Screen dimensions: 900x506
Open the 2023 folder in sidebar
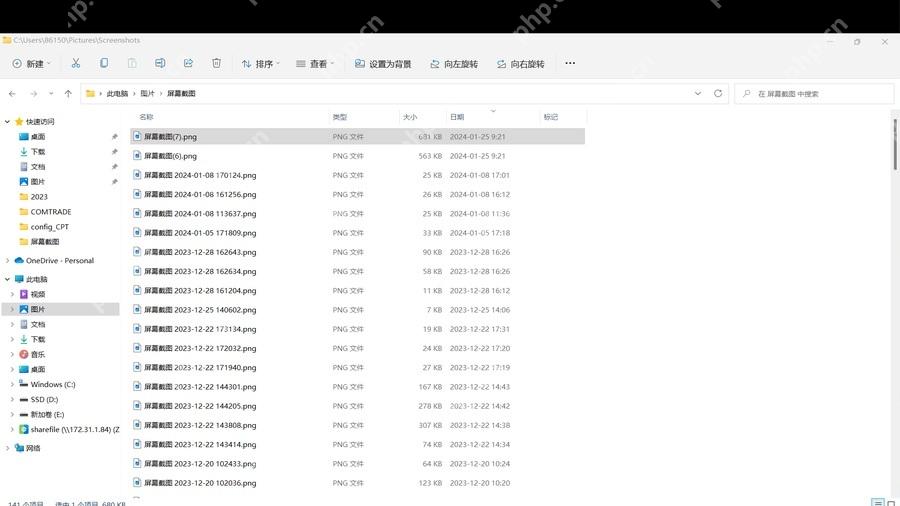tap(39, 197)
